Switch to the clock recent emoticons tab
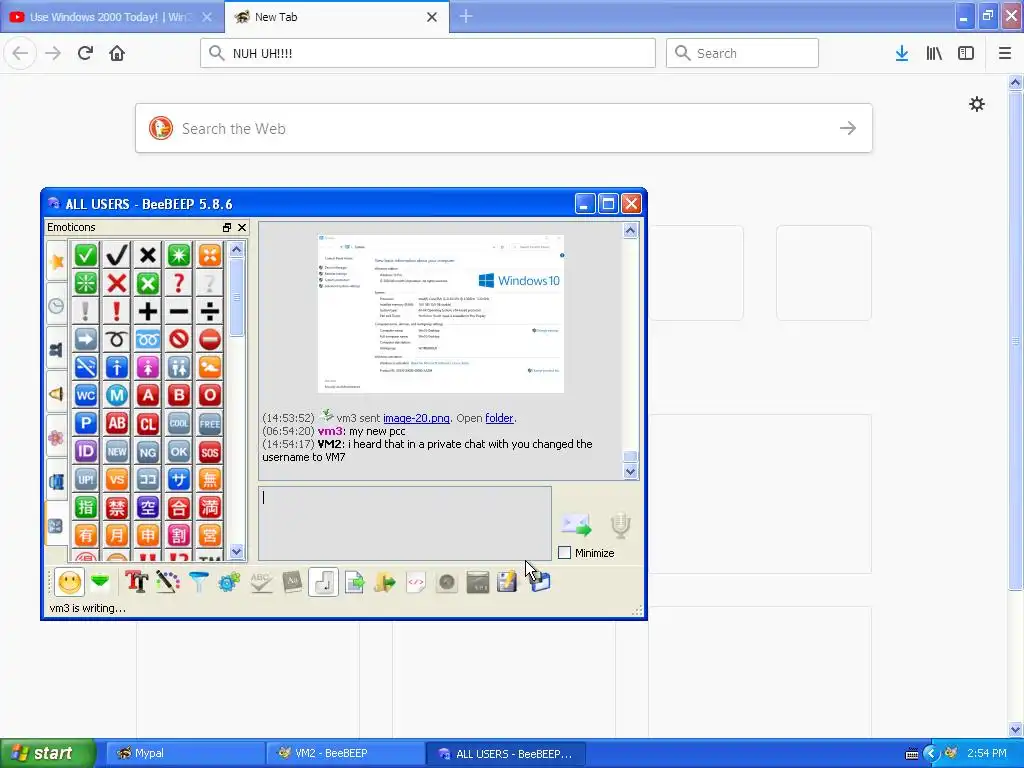Viewport: 1024px width, 768px height. click(x=57, y=305)
